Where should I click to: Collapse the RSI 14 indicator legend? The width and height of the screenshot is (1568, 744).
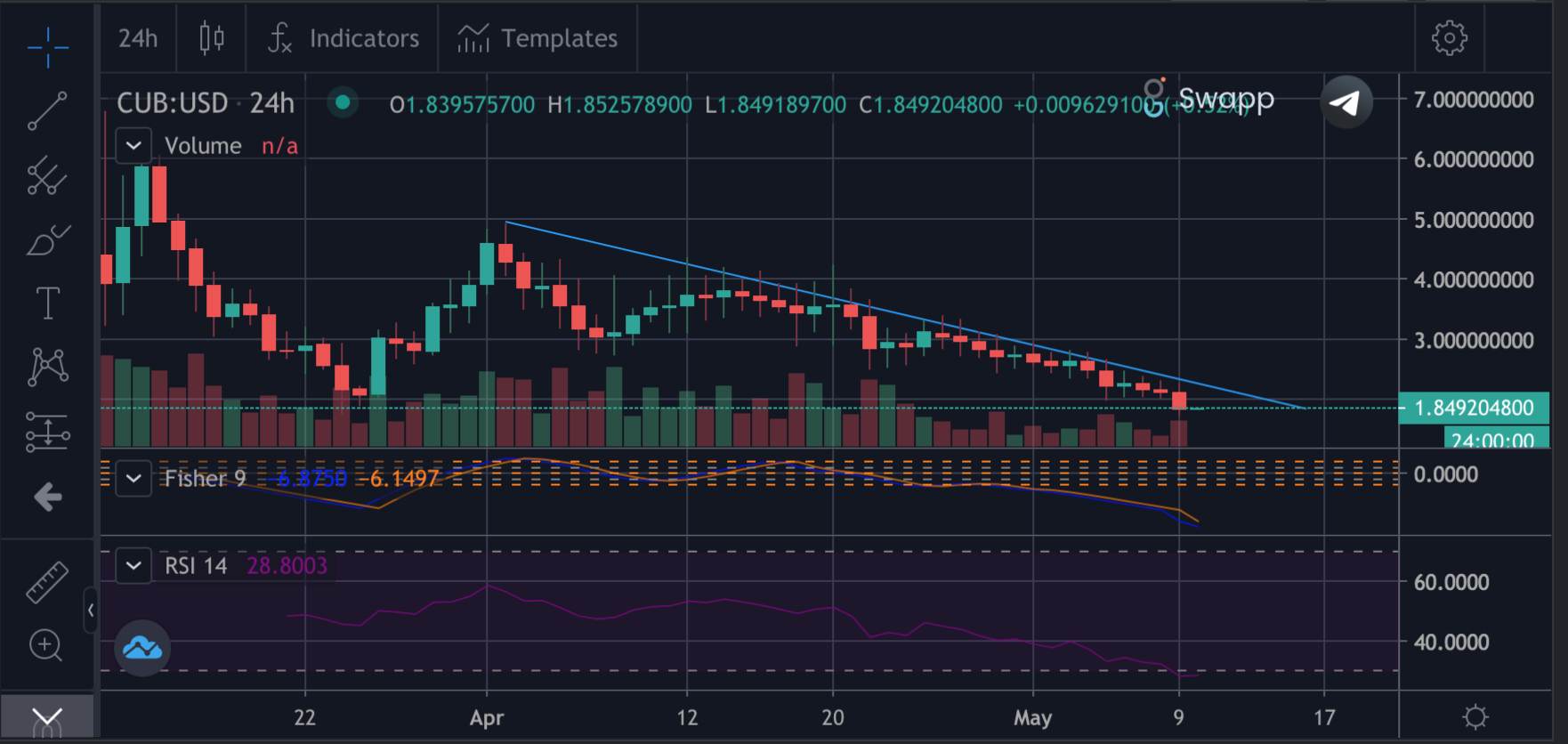pos(133,566)
